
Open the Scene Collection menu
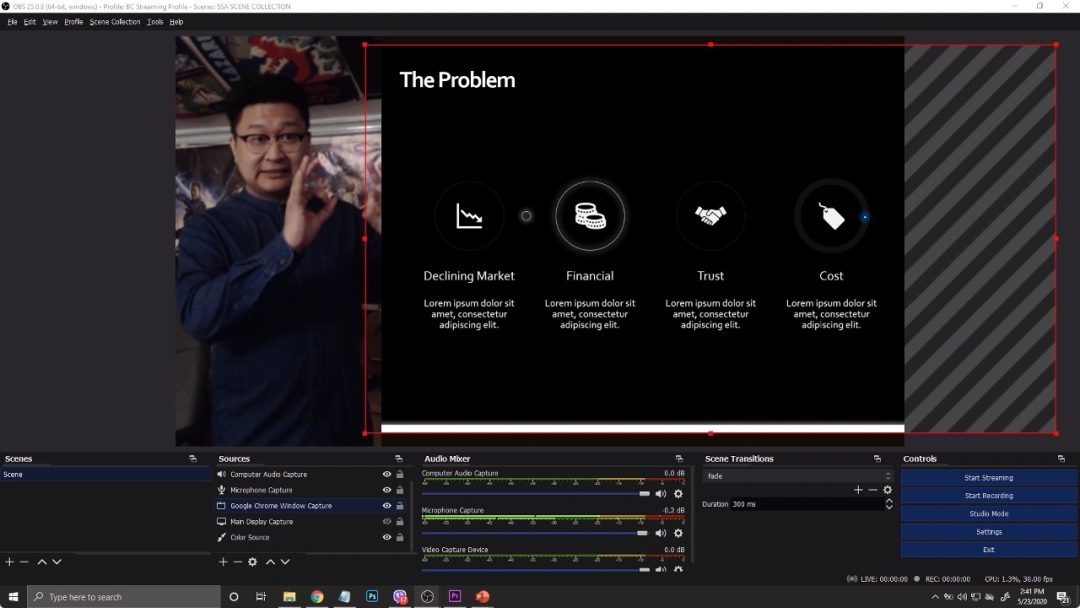[115, 22]
